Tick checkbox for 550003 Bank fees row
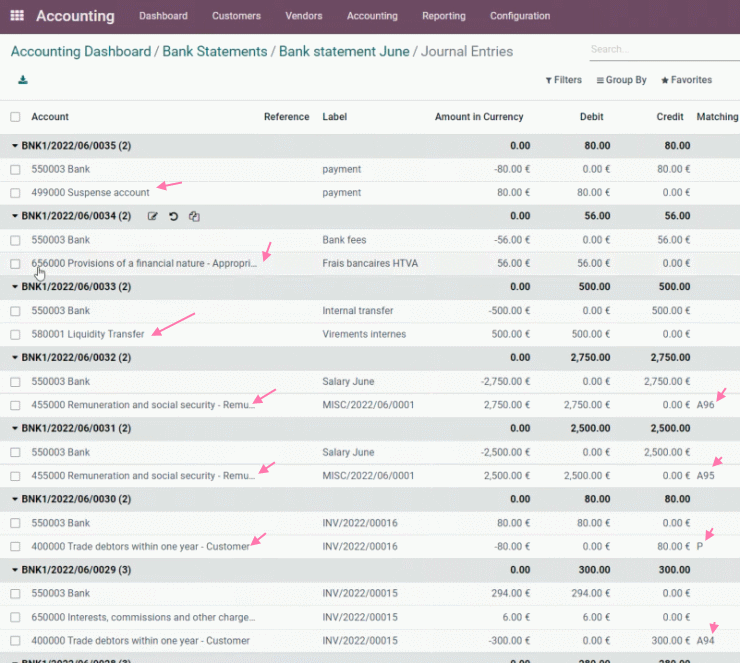Screen dimensions: 740x663 15,240
